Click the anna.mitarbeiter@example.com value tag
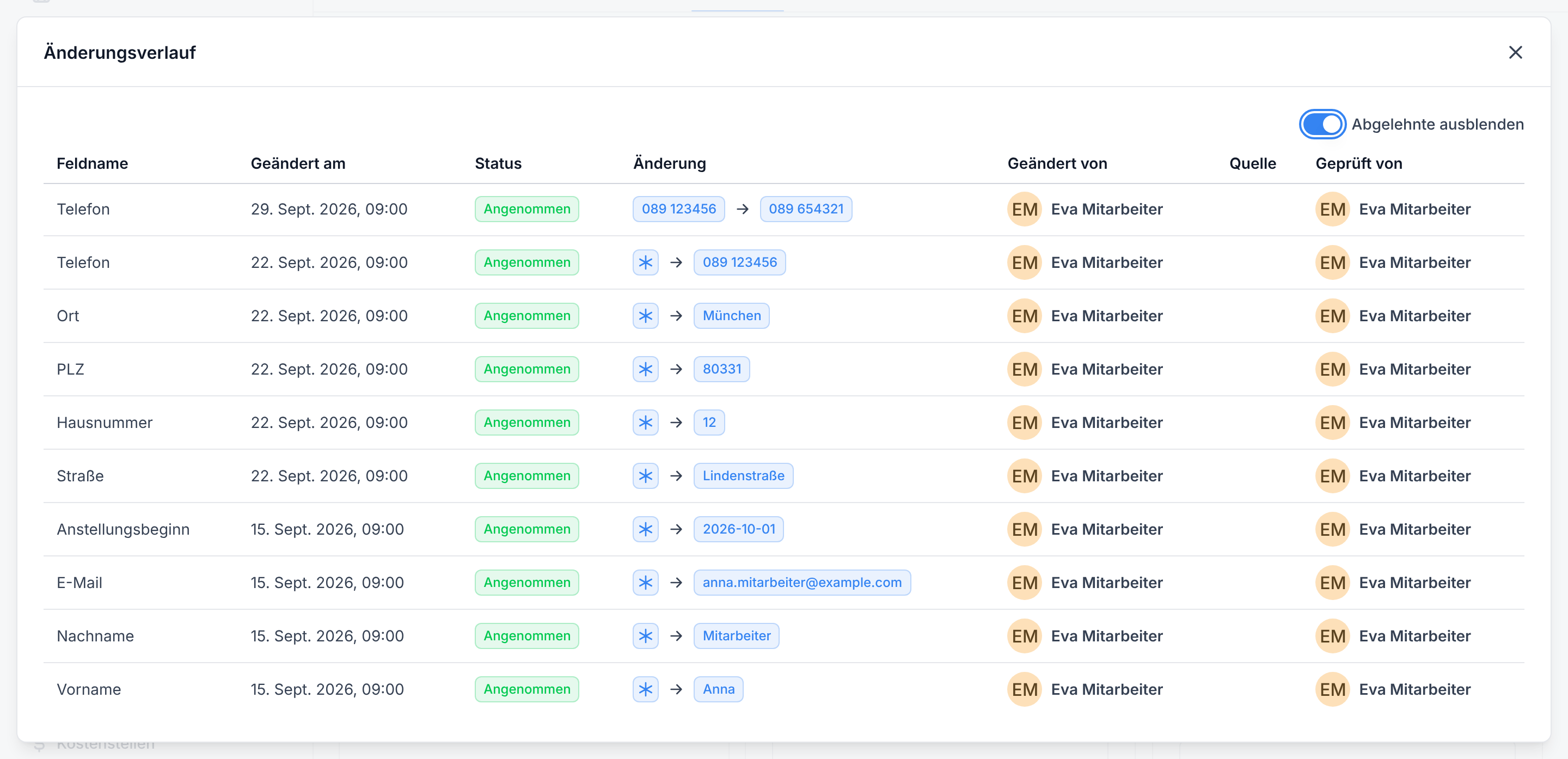 click(x=803, y=583)
